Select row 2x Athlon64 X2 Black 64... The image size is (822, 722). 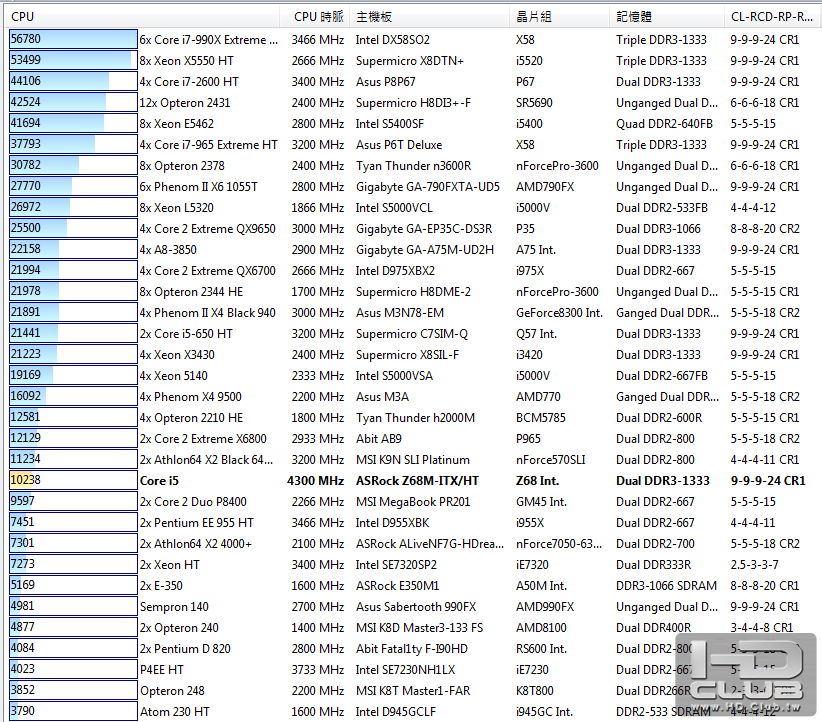coord(414,459)
